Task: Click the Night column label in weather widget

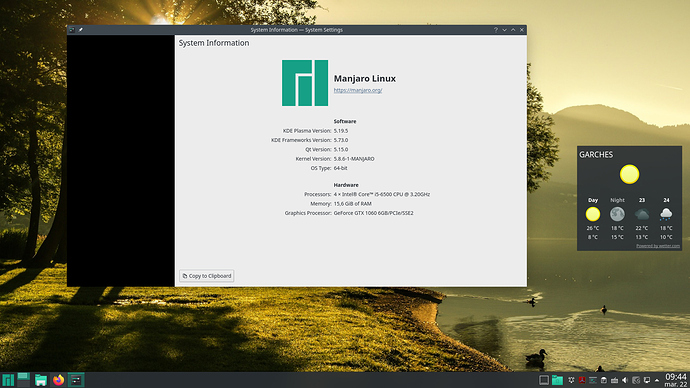Action: (617, 200)
